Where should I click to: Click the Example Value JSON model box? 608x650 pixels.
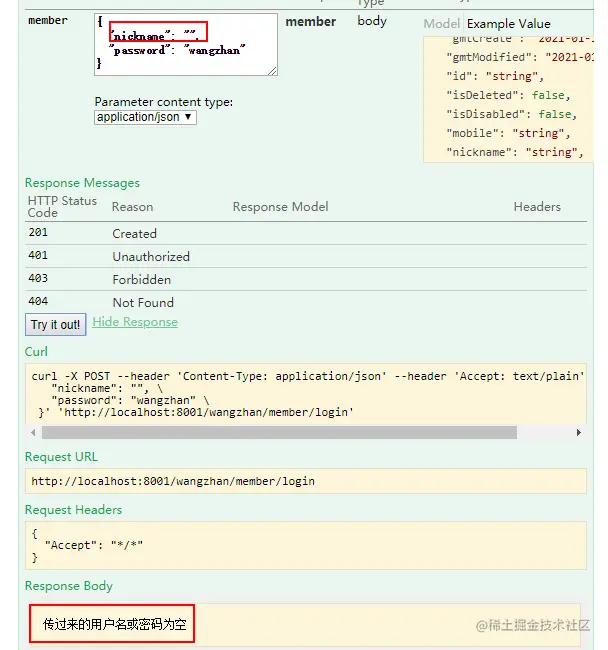pos(509,99)
